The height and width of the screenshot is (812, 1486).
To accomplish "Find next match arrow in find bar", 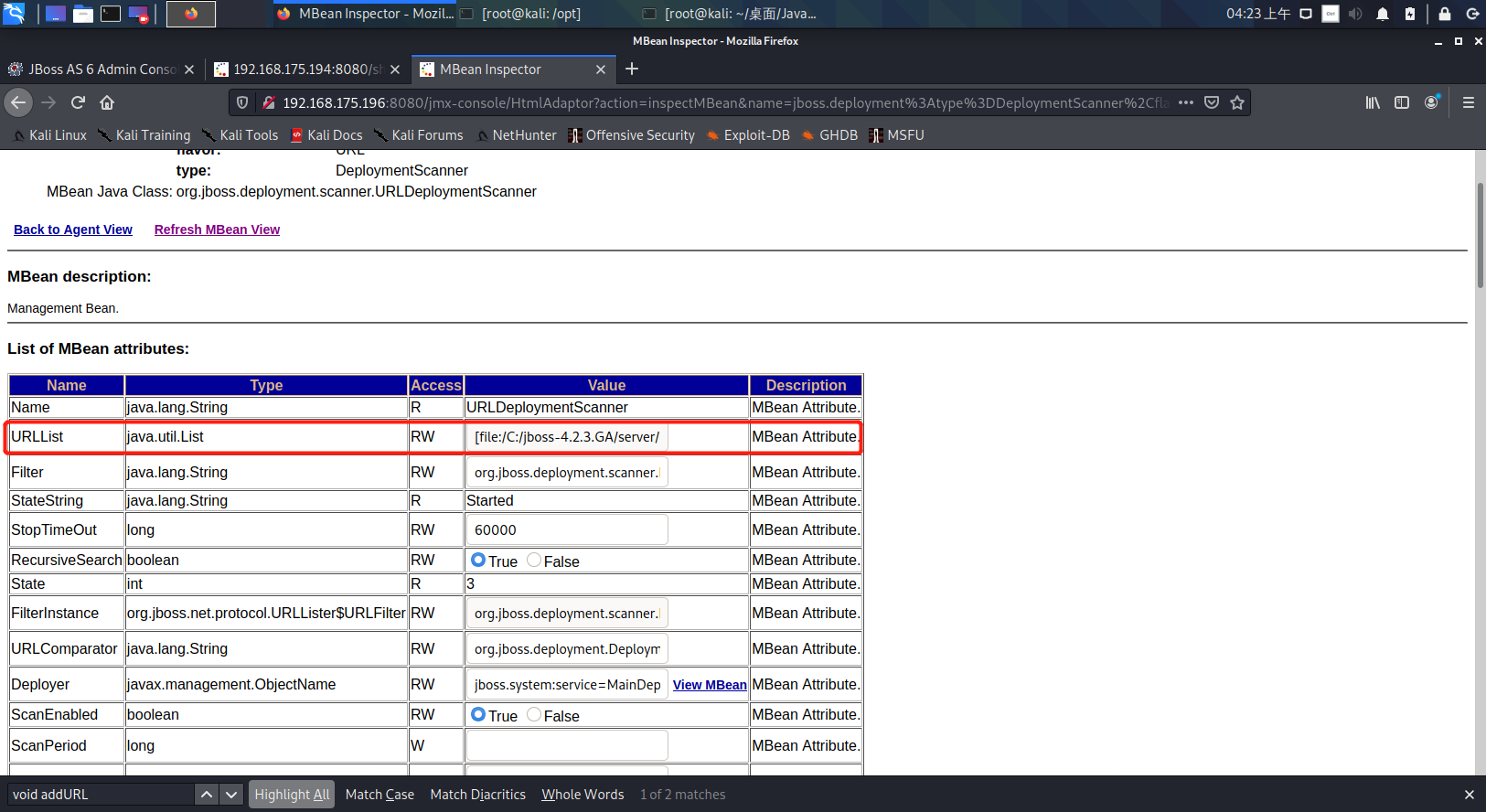I will point(231,795).
